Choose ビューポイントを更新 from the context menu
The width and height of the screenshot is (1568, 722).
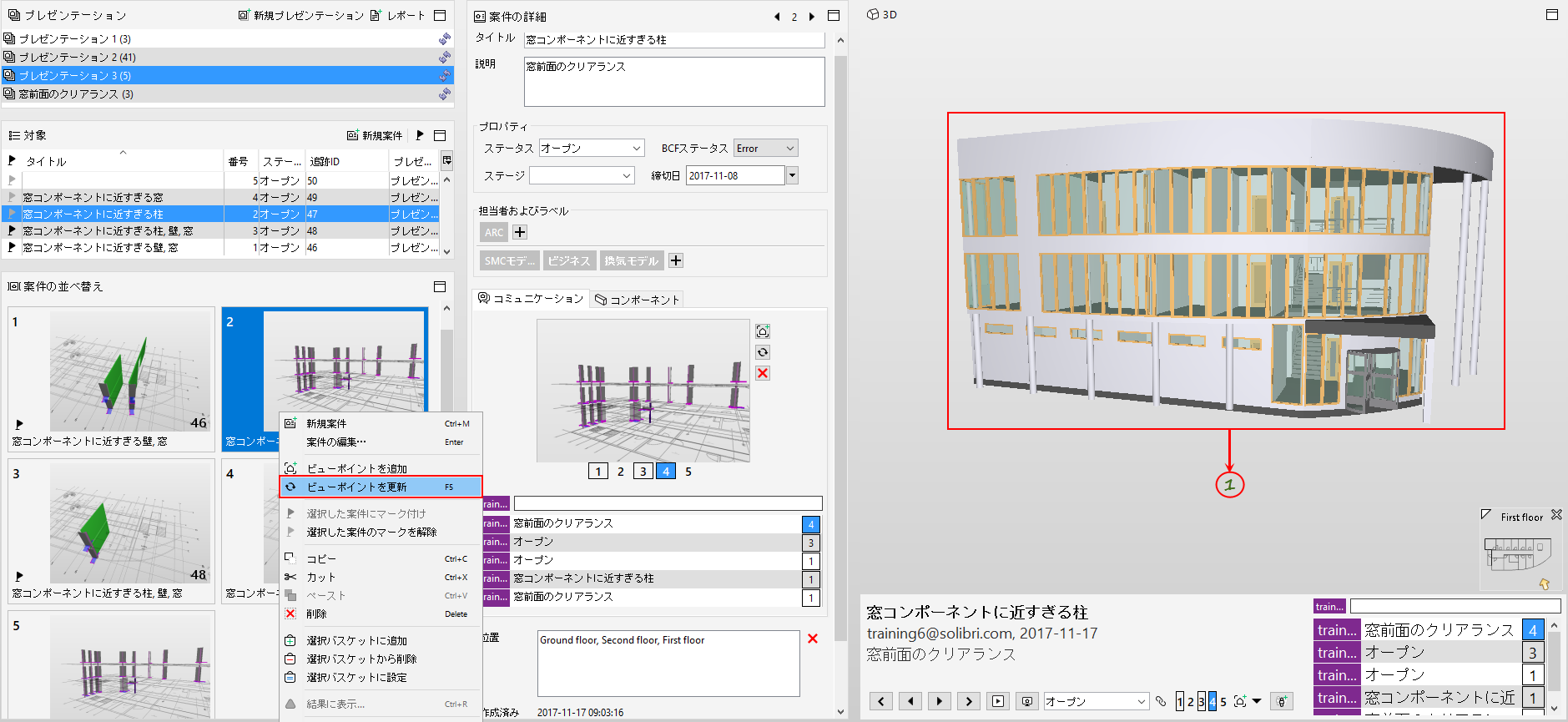click(381, 487)
